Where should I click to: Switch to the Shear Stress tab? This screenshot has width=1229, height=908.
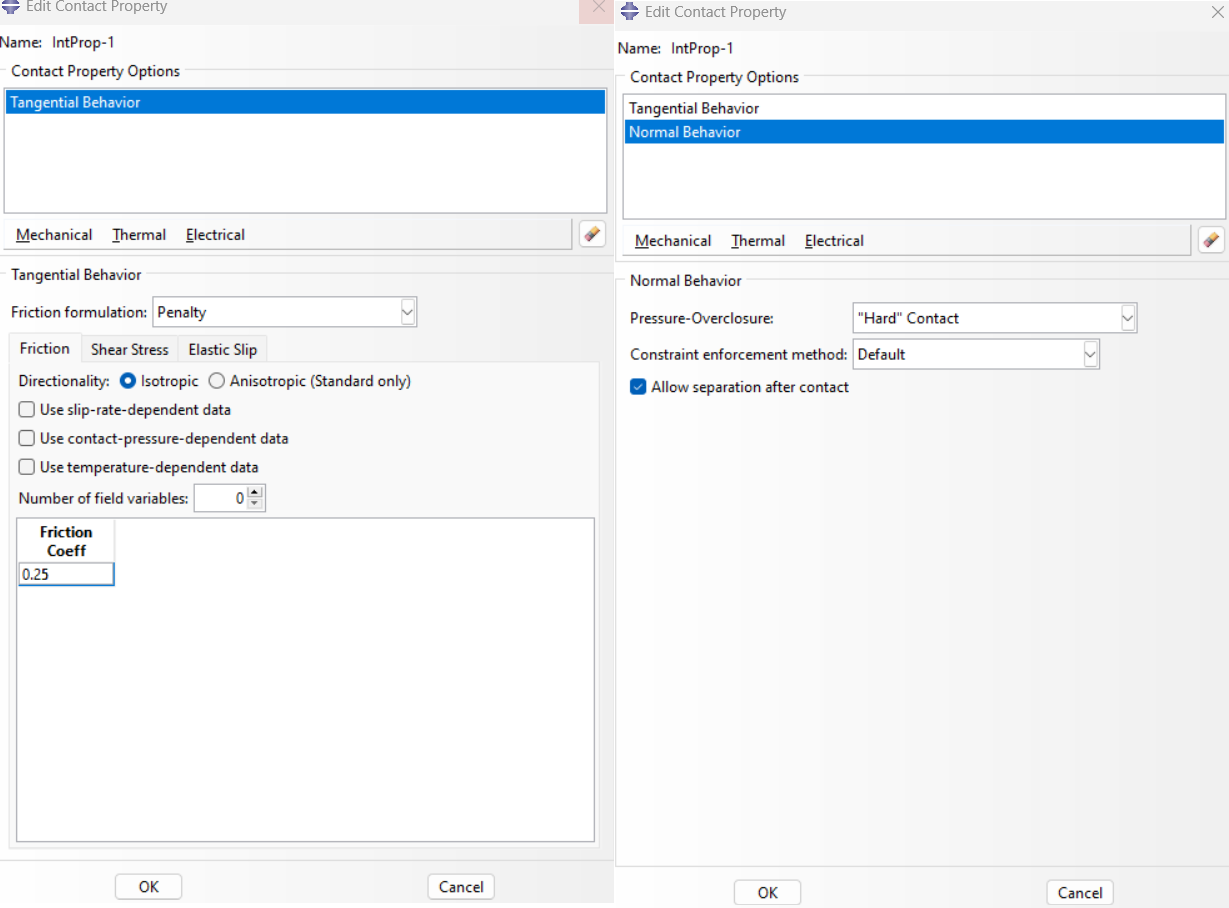pos(130,350)
